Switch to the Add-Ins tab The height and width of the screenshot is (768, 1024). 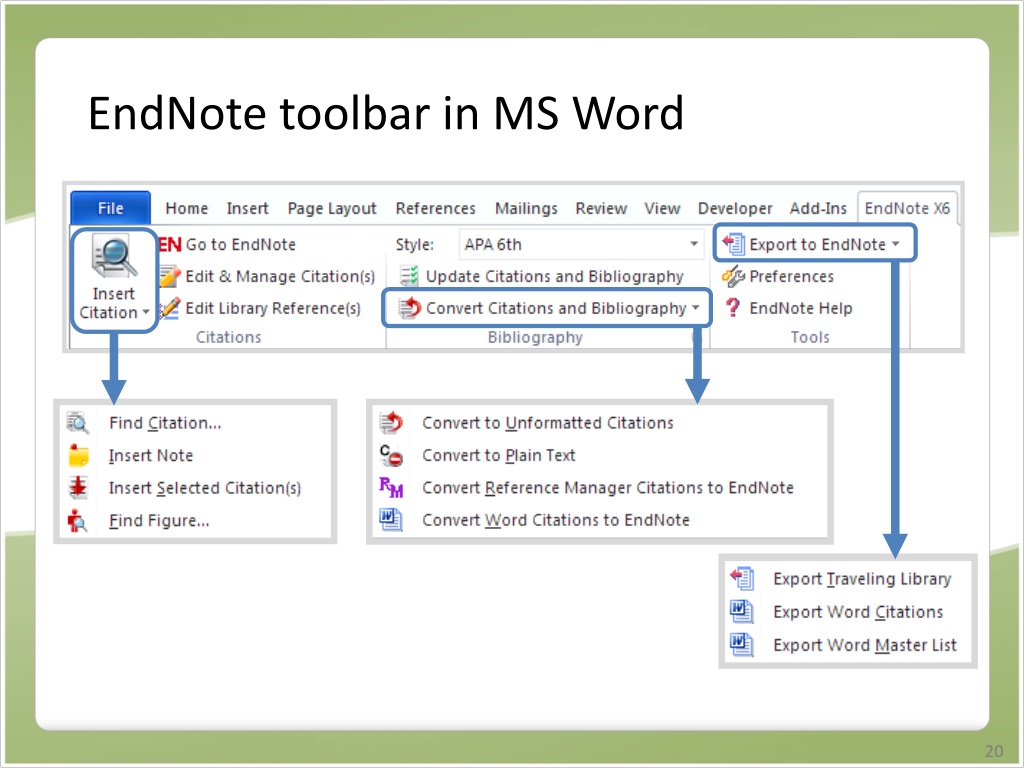818,208
